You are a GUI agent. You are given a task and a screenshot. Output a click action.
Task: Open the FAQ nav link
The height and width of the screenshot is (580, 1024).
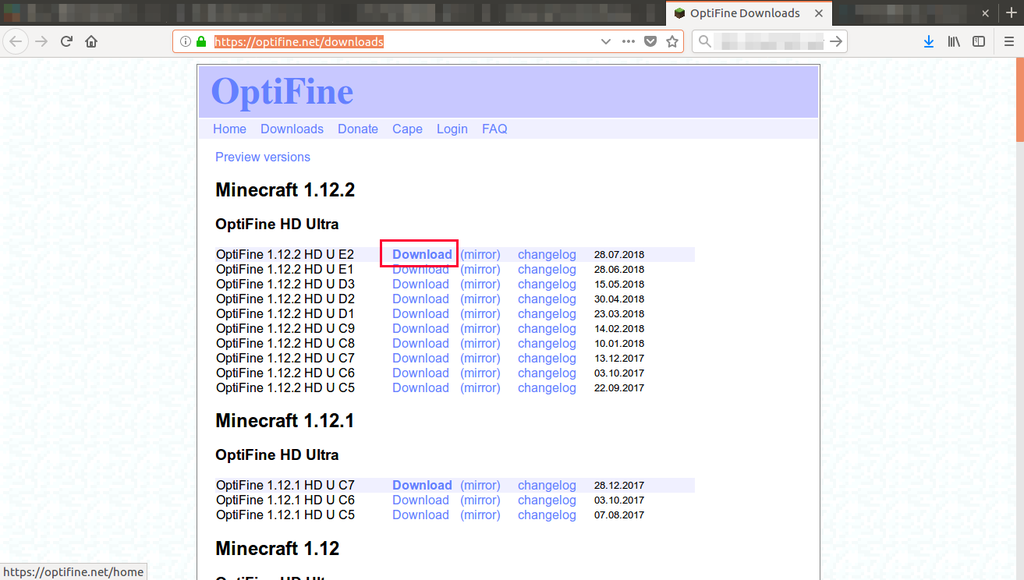(x=494, y=129)
